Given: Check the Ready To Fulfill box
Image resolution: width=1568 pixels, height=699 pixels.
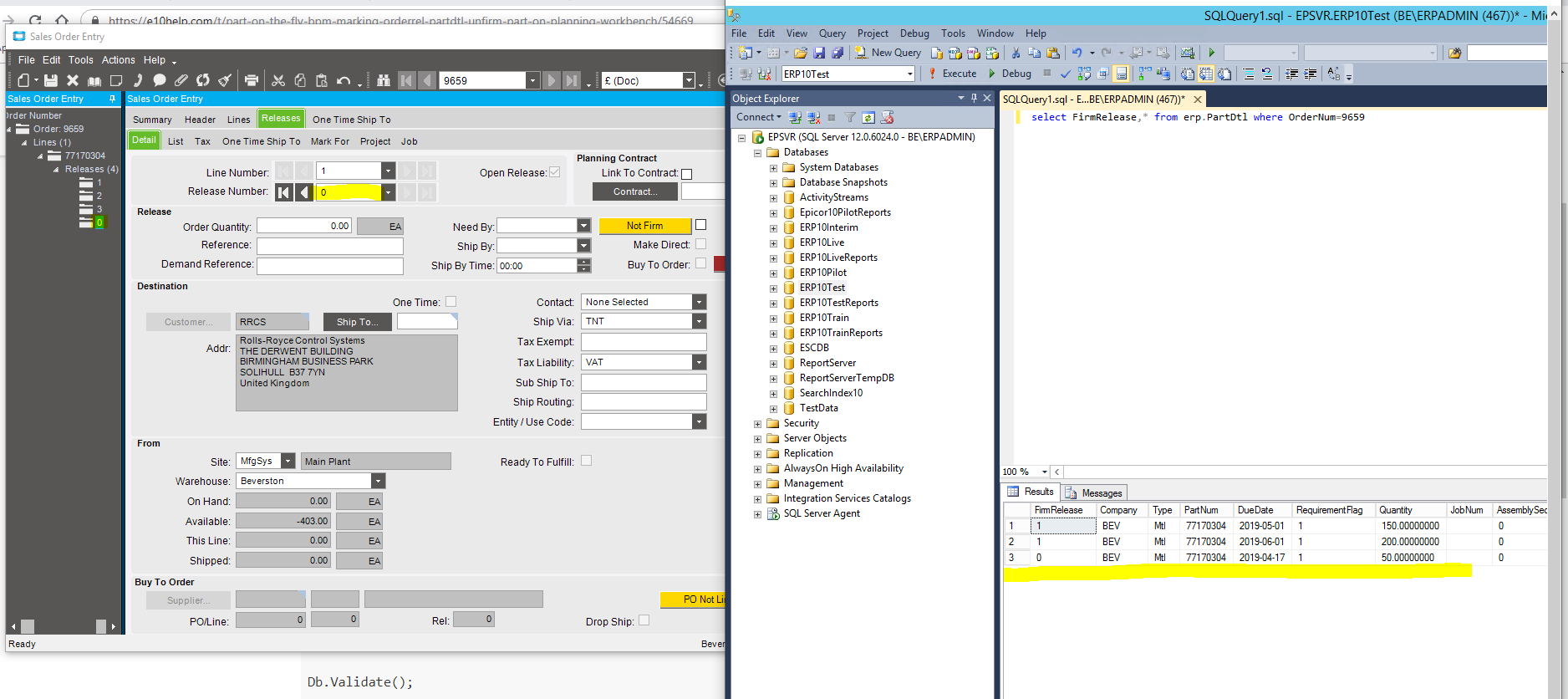Looking at the screenshot, I should click(x=586, y=461).
